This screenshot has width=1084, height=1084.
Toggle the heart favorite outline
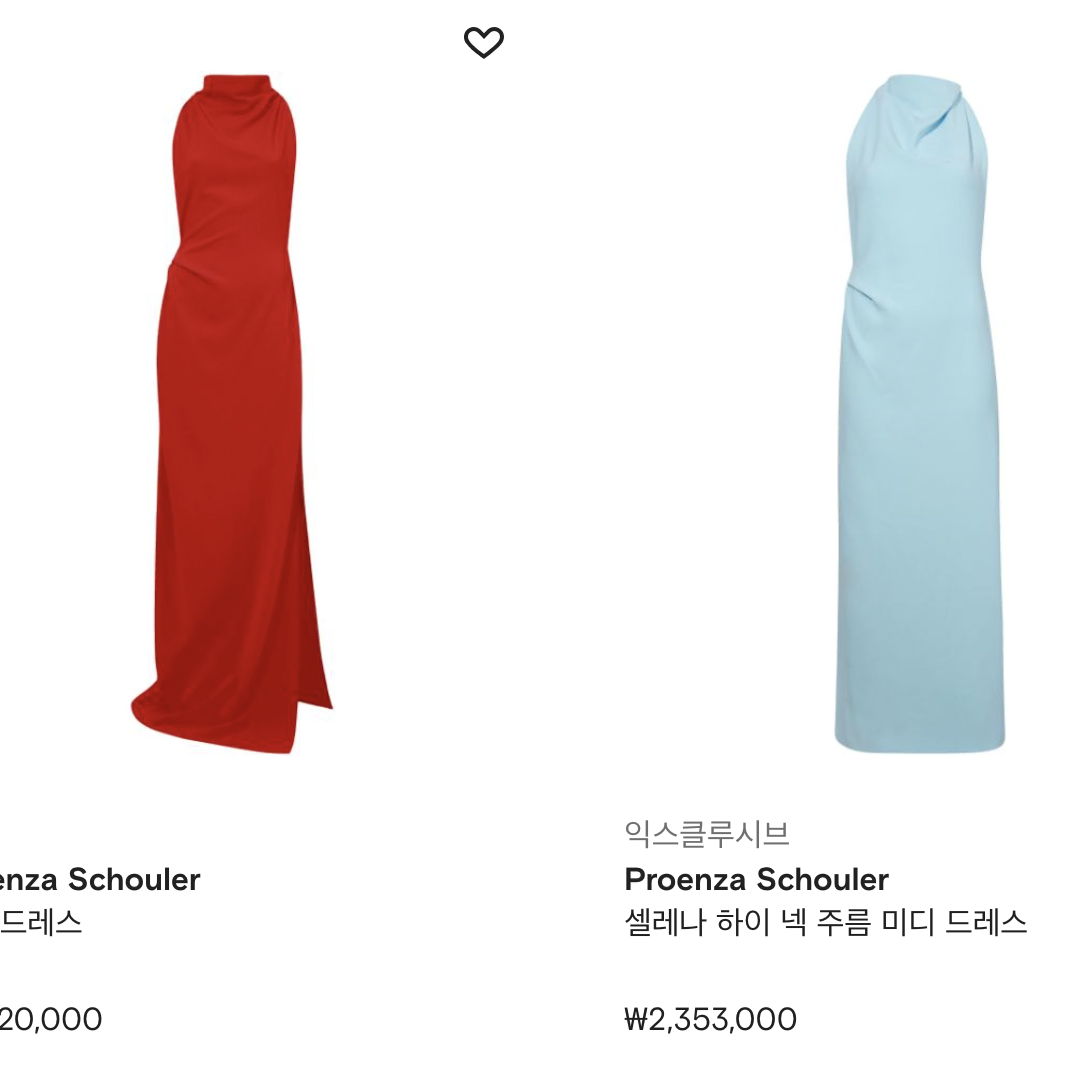point(483,42)
